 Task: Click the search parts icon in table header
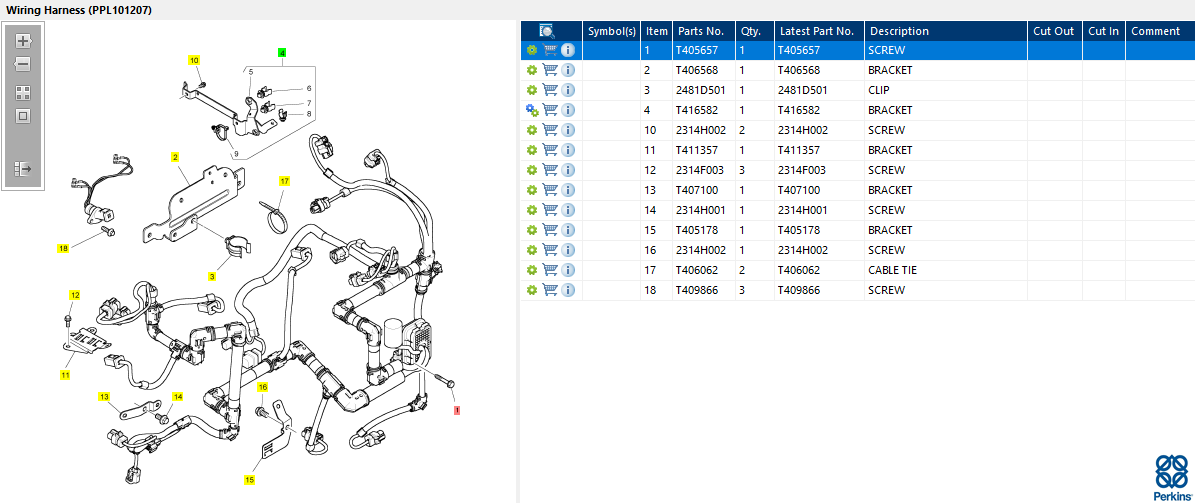pos(546,30)
